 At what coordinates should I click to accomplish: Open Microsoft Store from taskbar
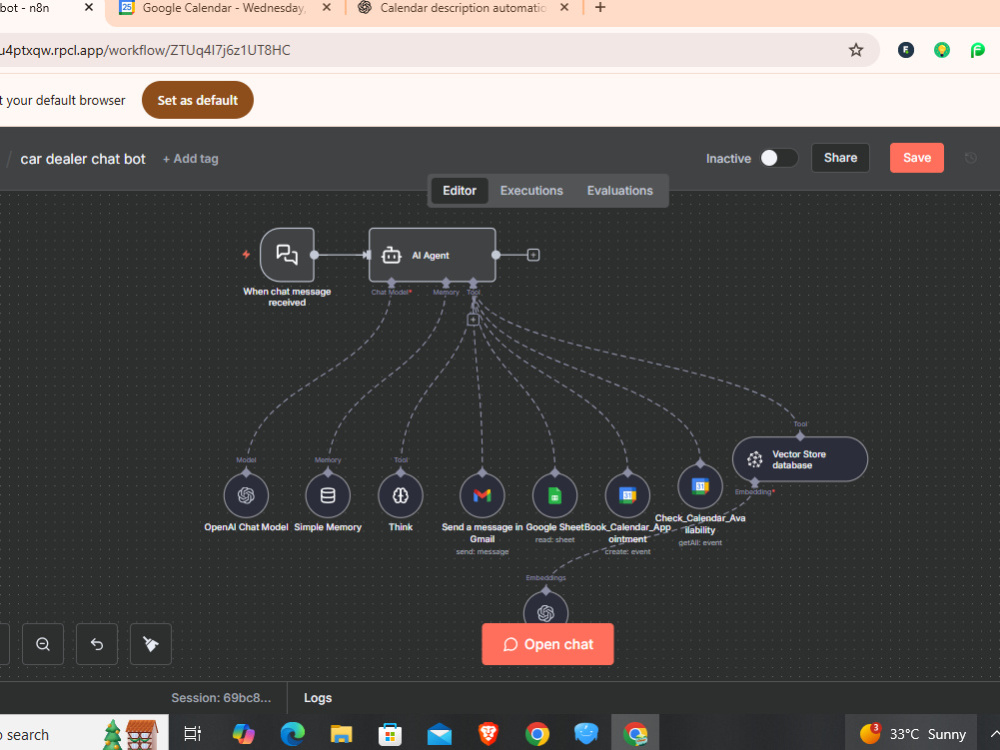390,734
